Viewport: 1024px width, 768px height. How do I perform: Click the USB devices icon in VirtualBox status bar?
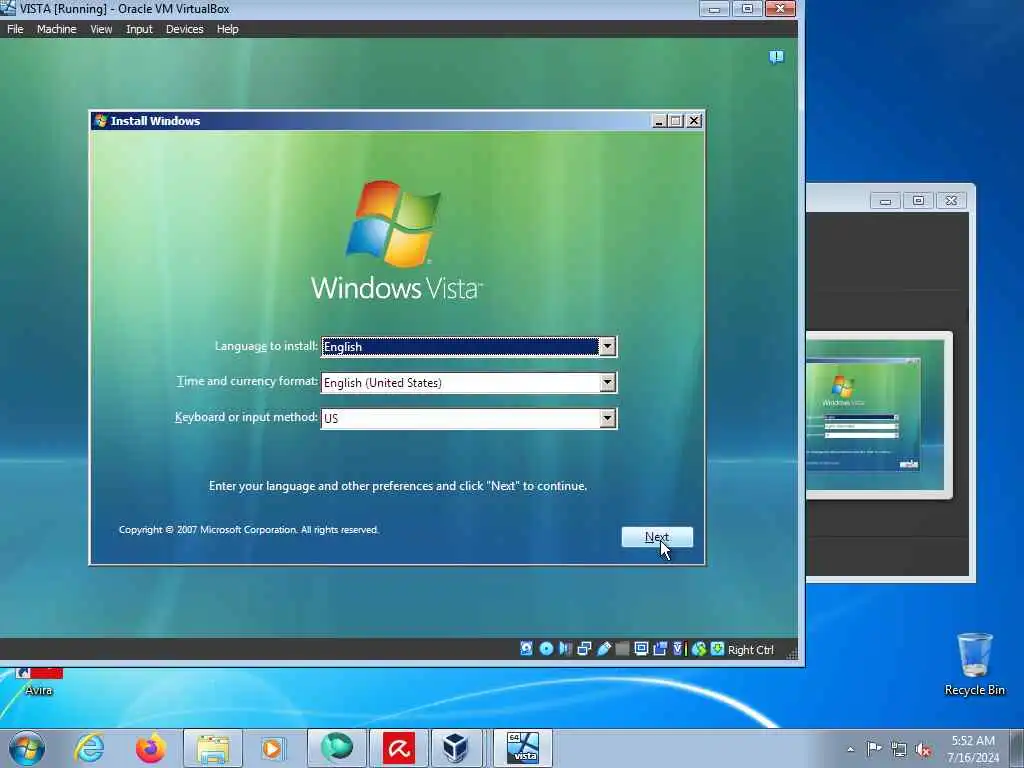coord(603,648)
